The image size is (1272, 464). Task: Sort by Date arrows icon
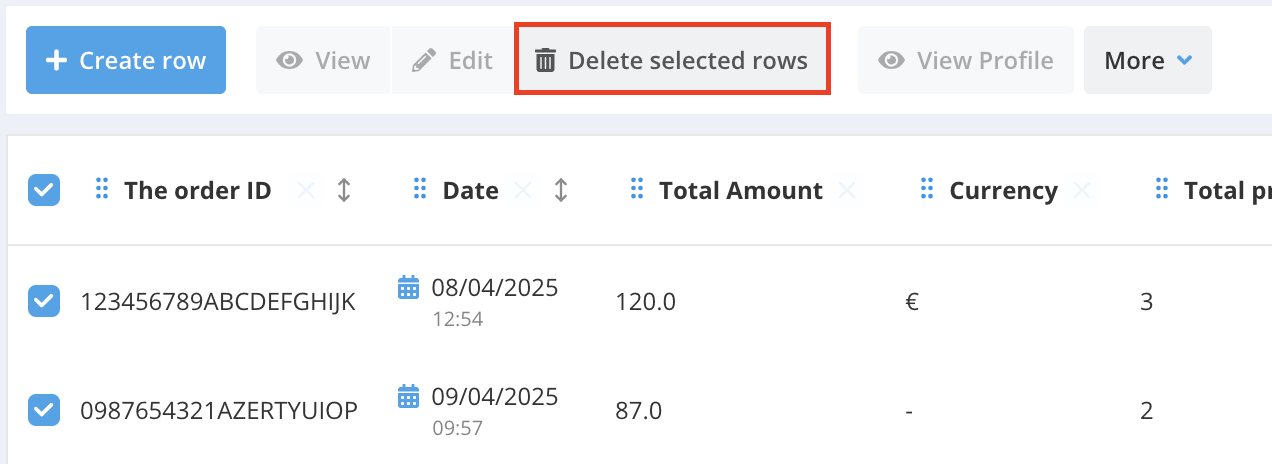[x=561, y=190]
